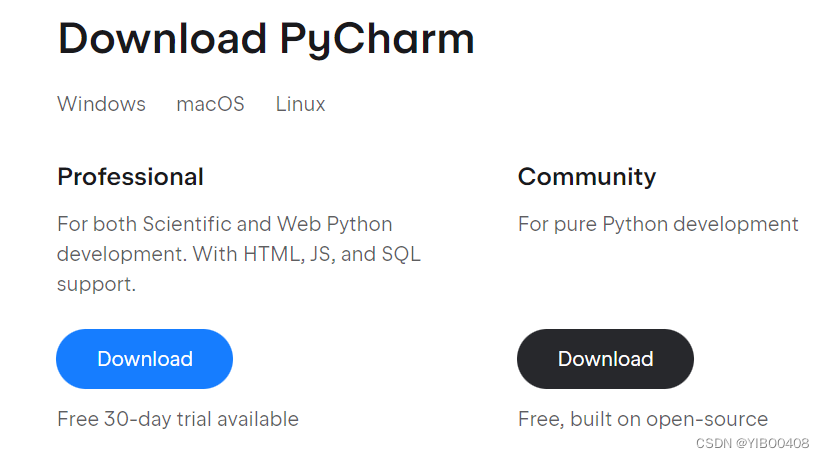Click the word "Download" in page title
Image resolution: width=824 pixels, height=458 pixels.
pos(160,39)
